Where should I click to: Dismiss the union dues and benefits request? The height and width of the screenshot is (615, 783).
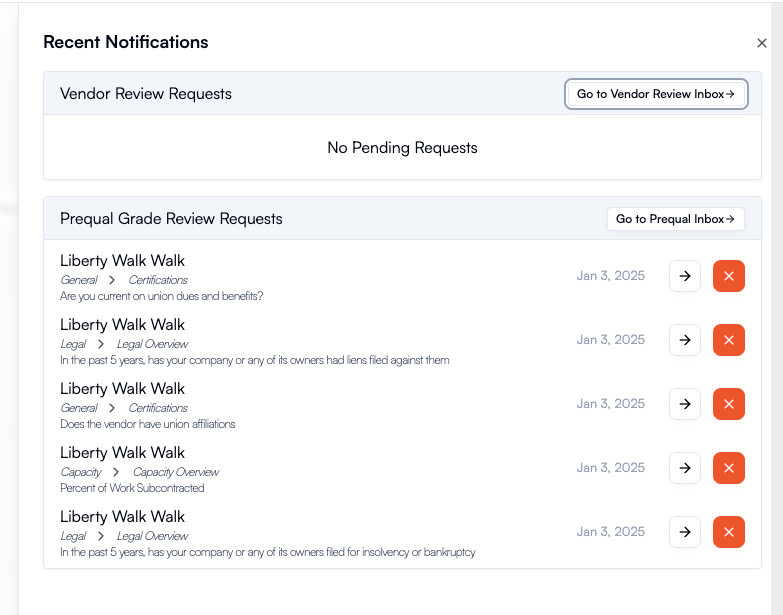pyautogui.click(x=729, y=276)
